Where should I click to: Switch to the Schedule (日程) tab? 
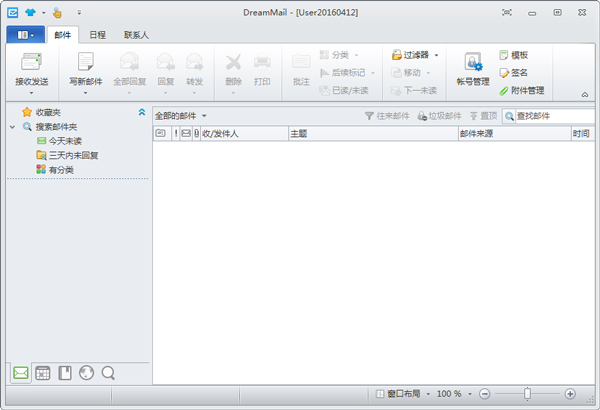(98, 35)
